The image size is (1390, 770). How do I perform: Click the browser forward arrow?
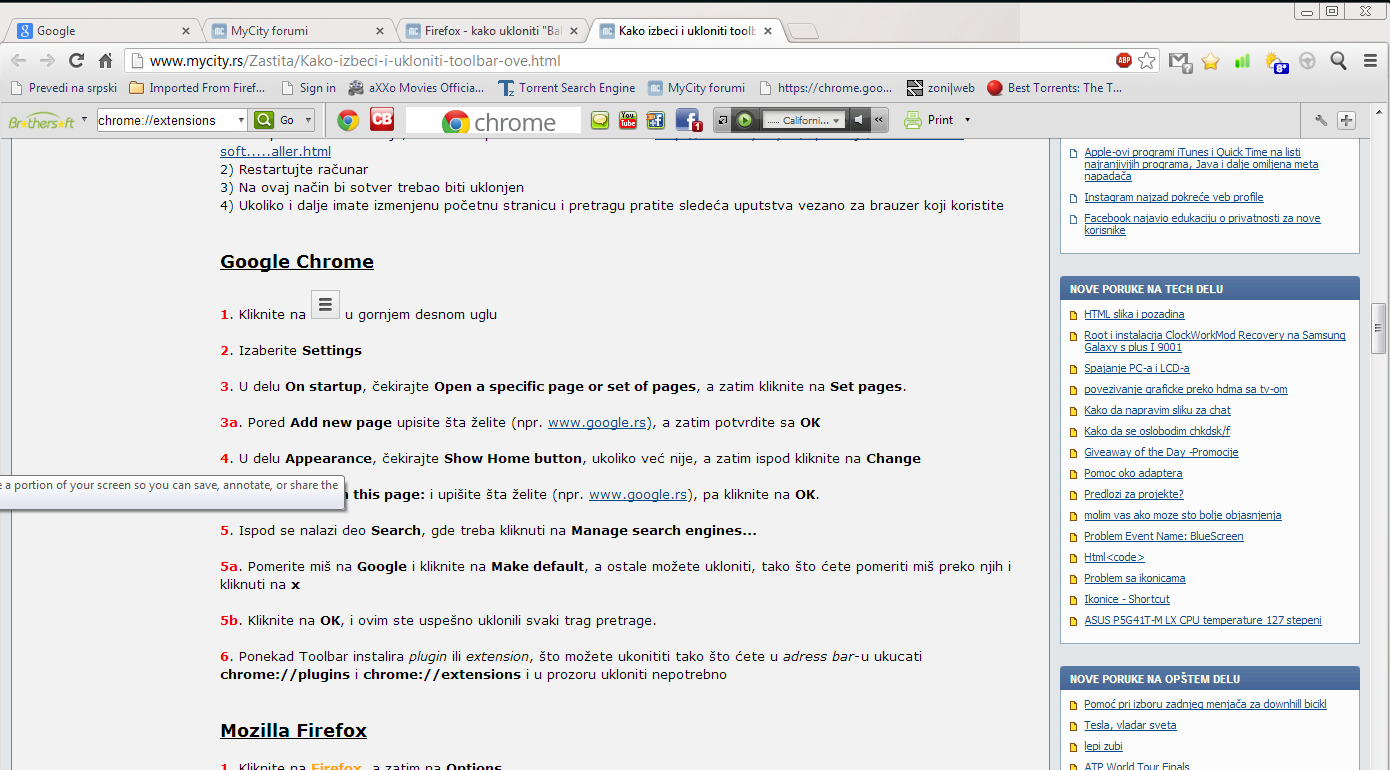tap(47, 61)
